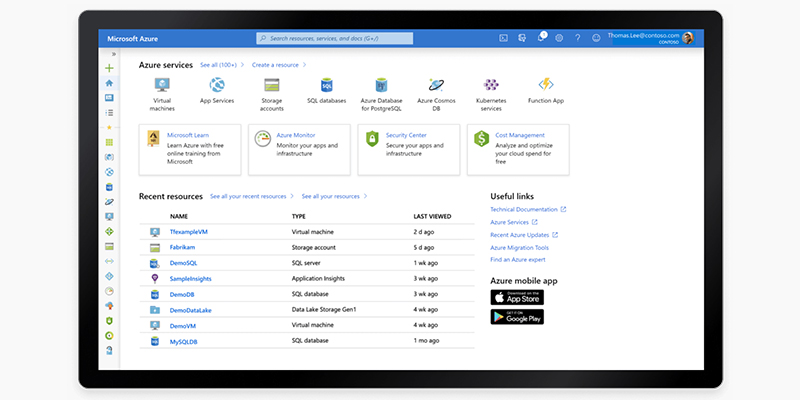Screen dimensions: 800x400
Task: Open the SampleInsights resource
Action: tap(190, 279)
